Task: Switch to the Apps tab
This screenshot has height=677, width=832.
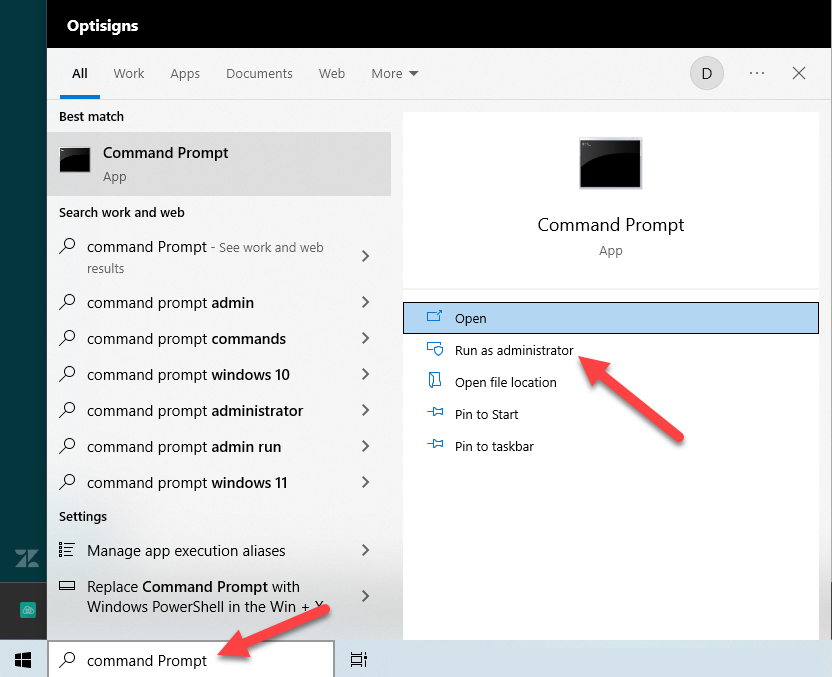Action: tap(185, 73)
